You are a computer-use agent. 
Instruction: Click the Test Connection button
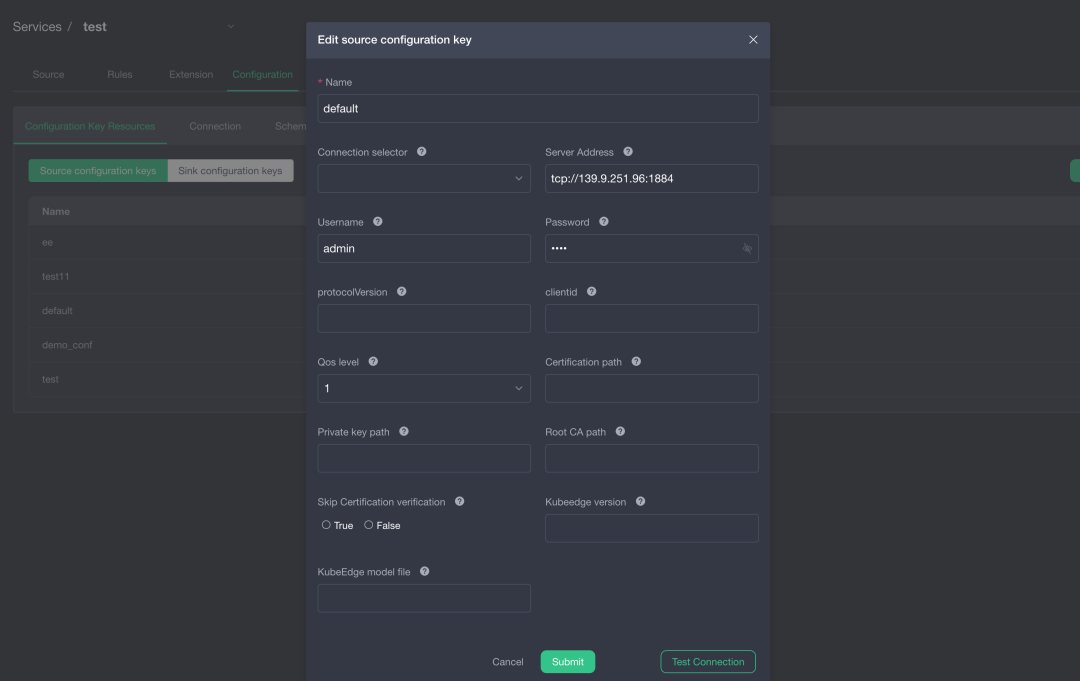pyautogui.click(x=708, y=662)
